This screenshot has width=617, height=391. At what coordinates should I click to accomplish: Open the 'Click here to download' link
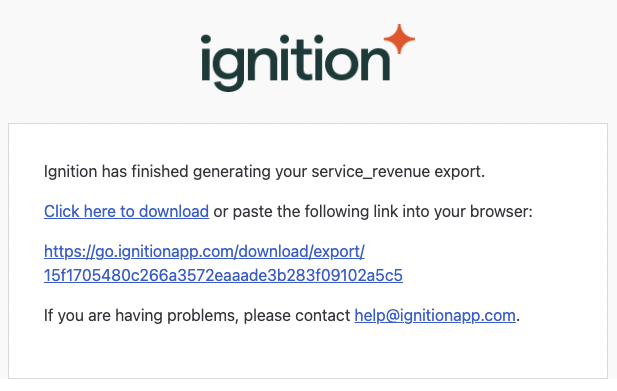pyautogui.click(x=126, y=212)
